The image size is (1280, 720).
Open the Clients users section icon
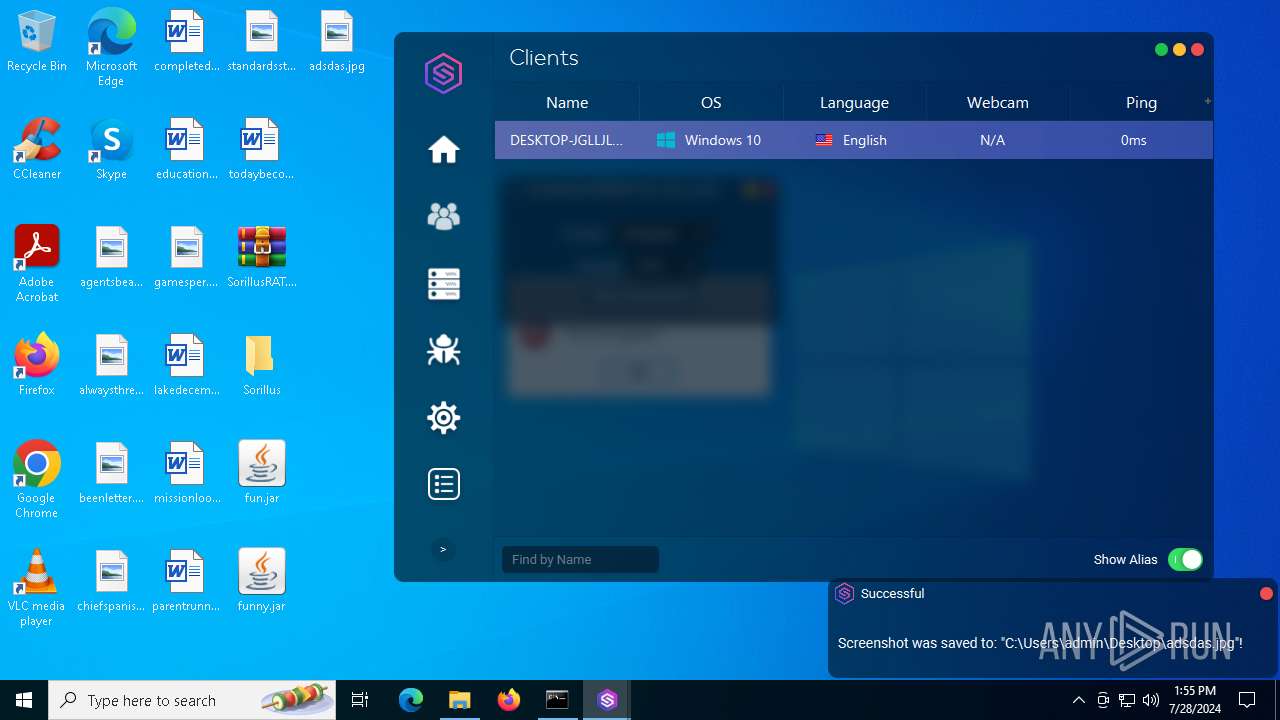pyautogui.click(x=444, y=216)
